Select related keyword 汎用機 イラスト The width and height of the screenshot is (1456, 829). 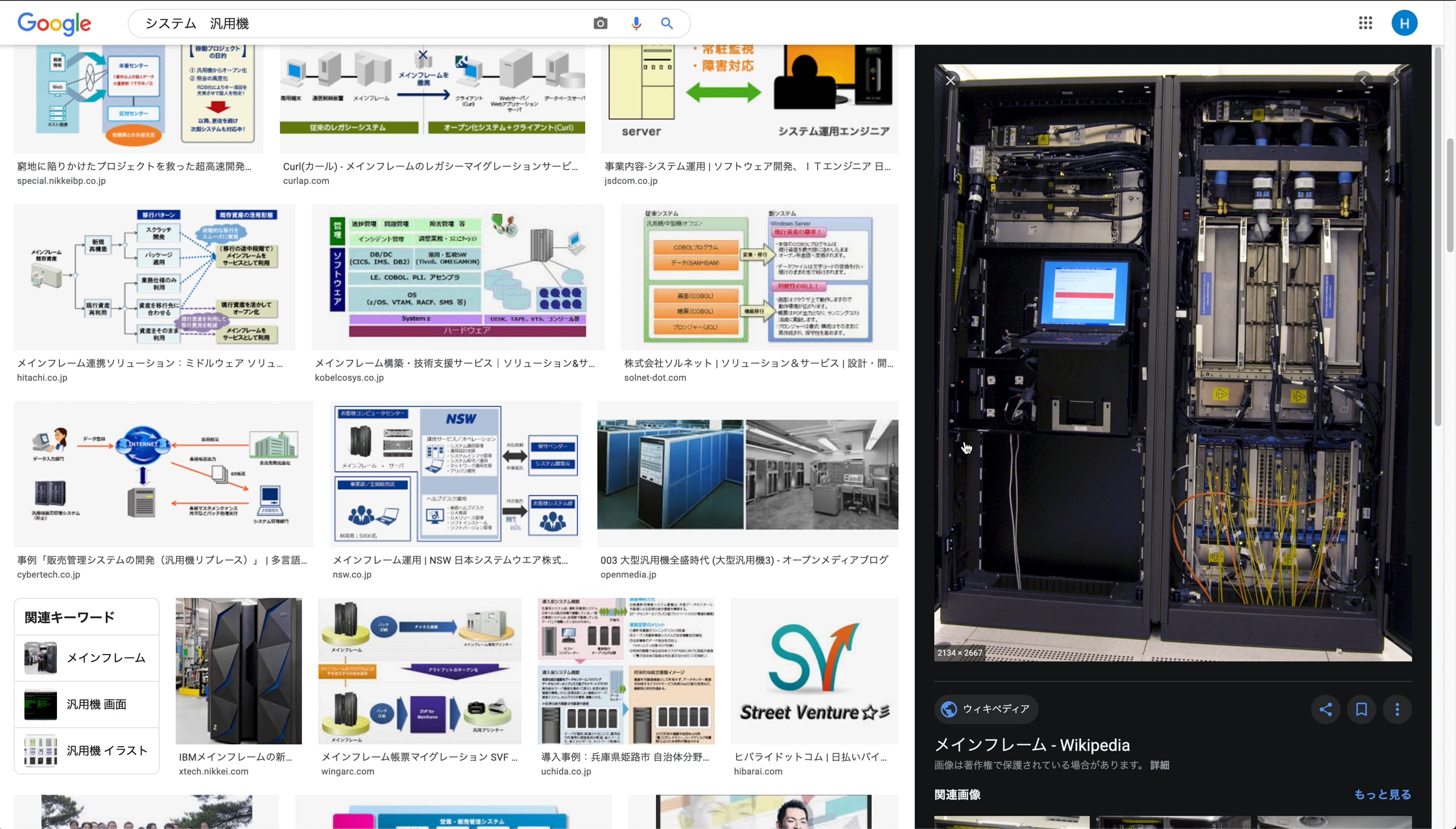[x=86, y=751]
